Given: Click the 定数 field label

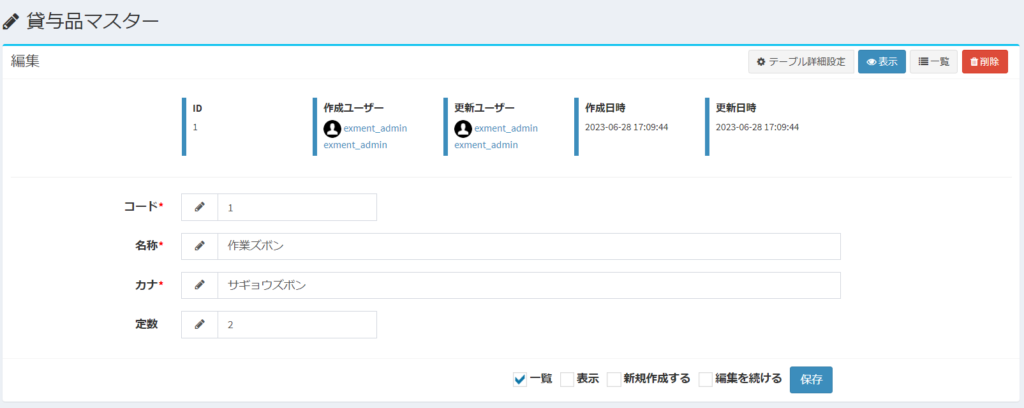Looking at the screenshot, I should coord(147,324).
